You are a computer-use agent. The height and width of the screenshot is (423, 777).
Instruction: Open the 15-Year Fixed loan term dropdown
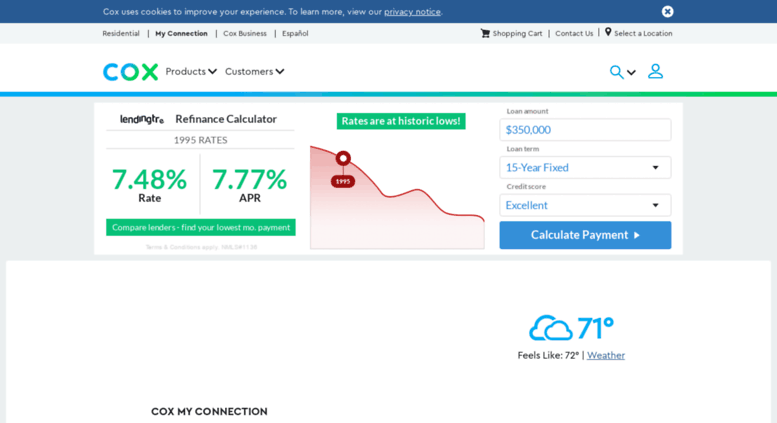pos(585,168)
